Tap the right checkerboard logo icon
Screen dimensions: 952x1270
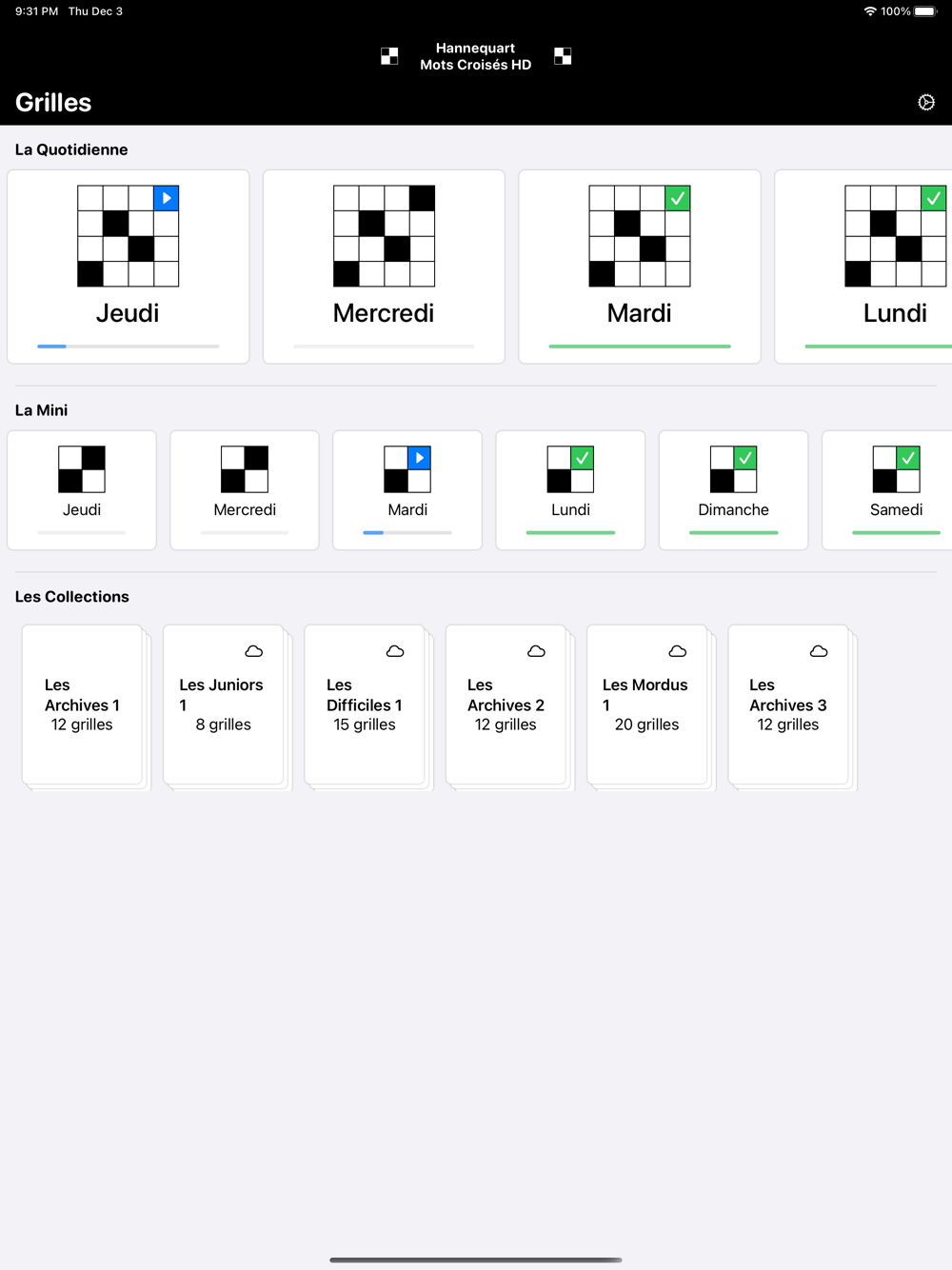click(x=563, y=56)
